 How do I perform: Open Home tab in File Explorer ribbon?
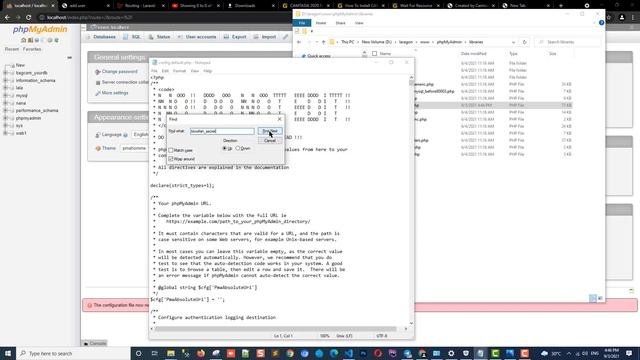click(321, 23)
